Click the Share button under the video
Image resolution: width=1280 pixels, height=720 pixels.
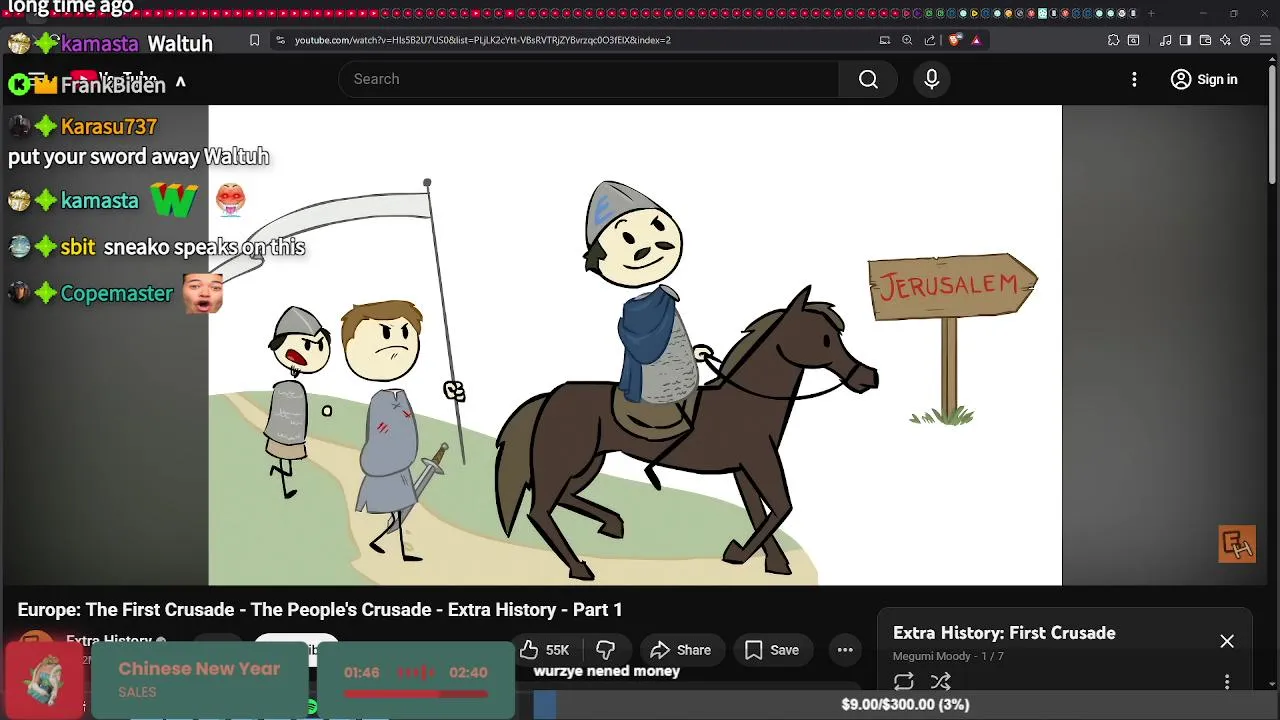click(x=681, y=650)
